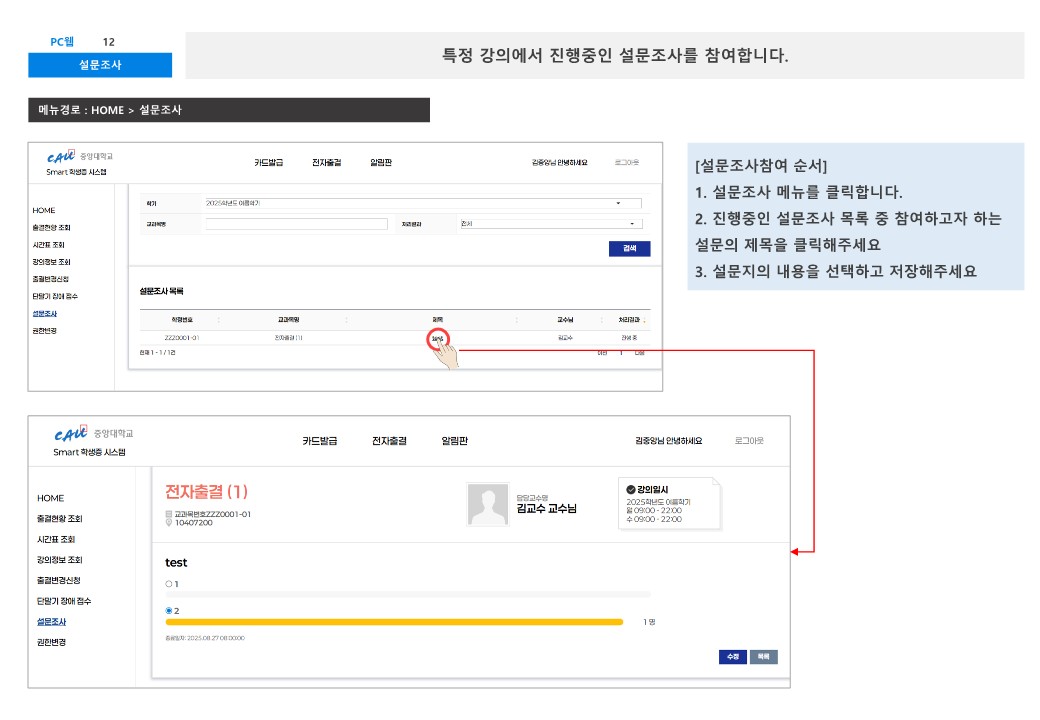Click 수정 edit button in survey detail

(x=733, y=656)
